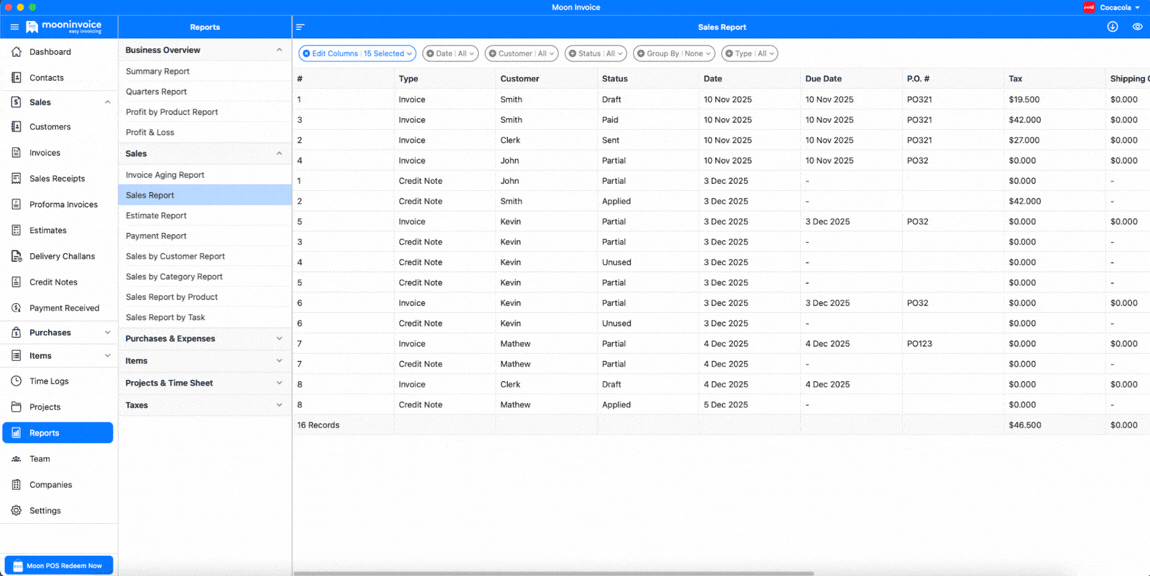Toggle the sidebar with the hamburger icon
1150x576 pixels.
pyautogui.click(x=13, y=27)
